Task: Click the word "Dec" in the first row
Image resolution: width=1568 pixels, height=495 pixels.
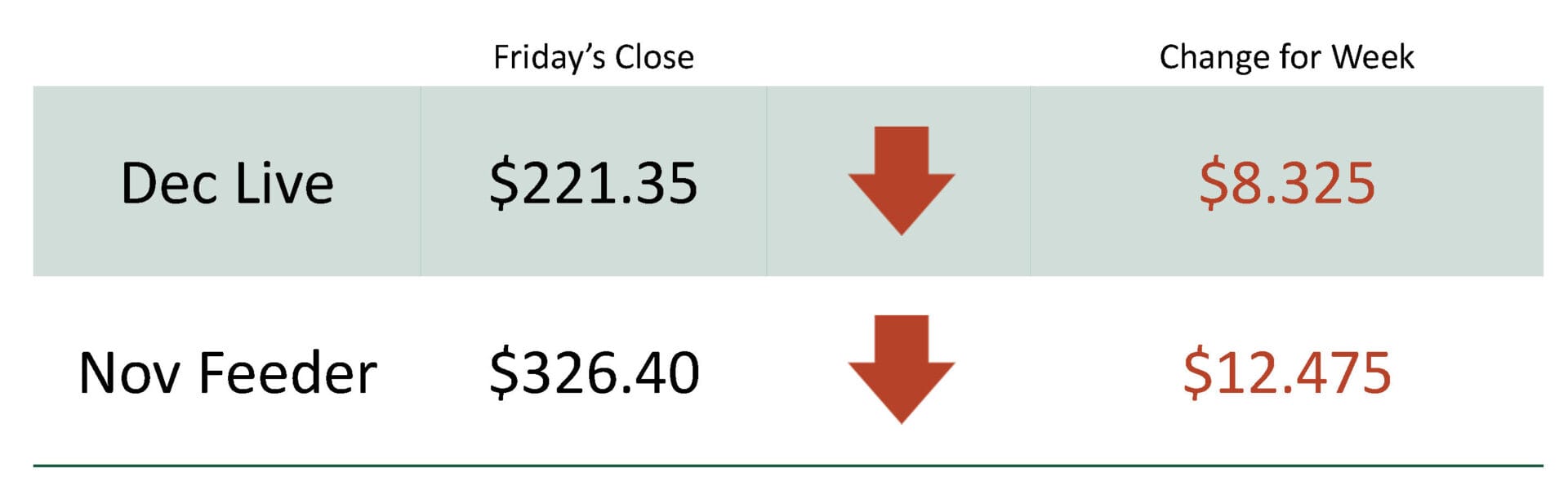Action: tap(171, 183)
